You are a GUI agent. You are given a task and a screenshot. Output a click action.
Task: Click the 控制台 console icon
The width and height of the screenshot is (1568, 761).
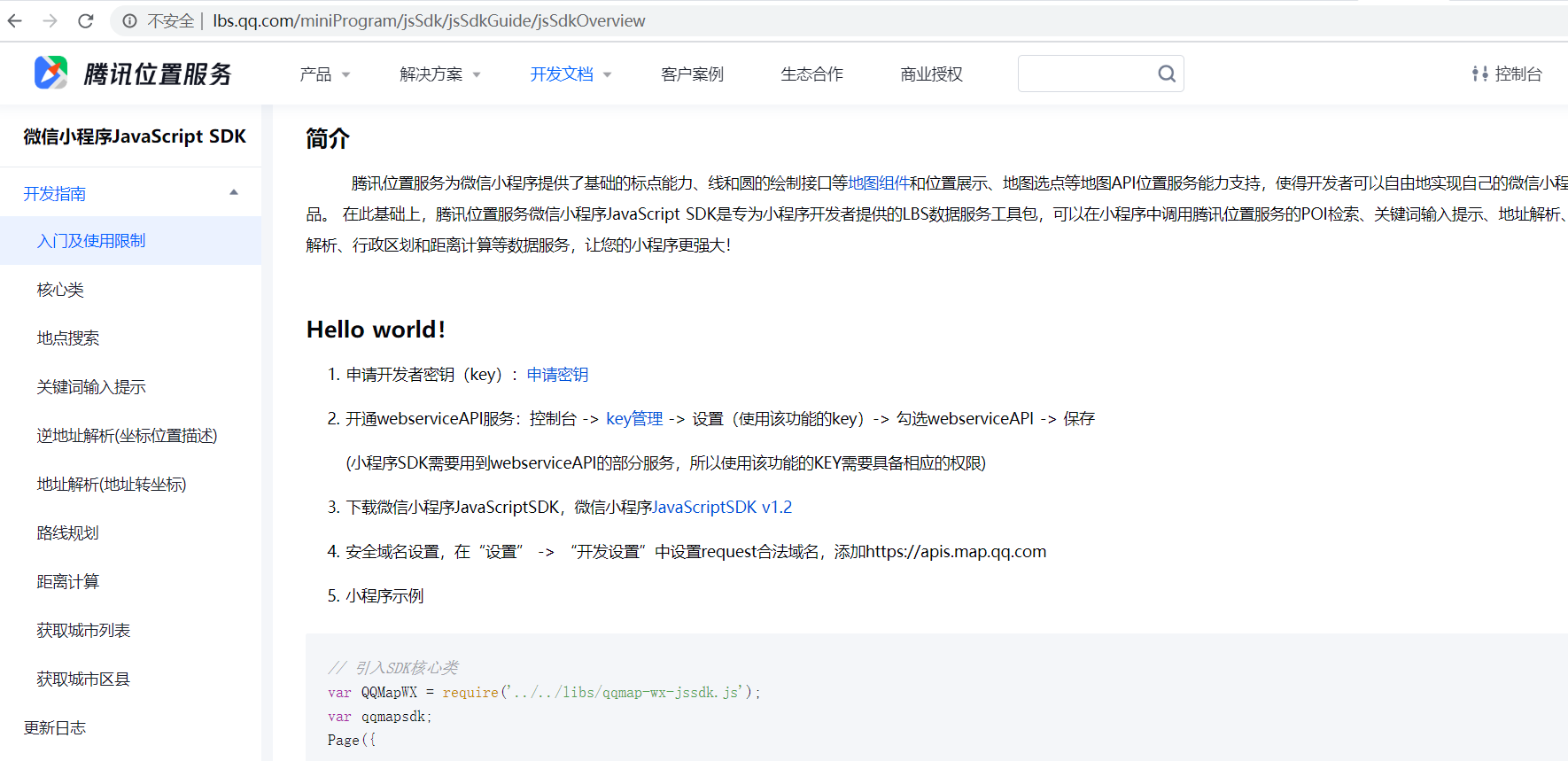point(1479,74)
